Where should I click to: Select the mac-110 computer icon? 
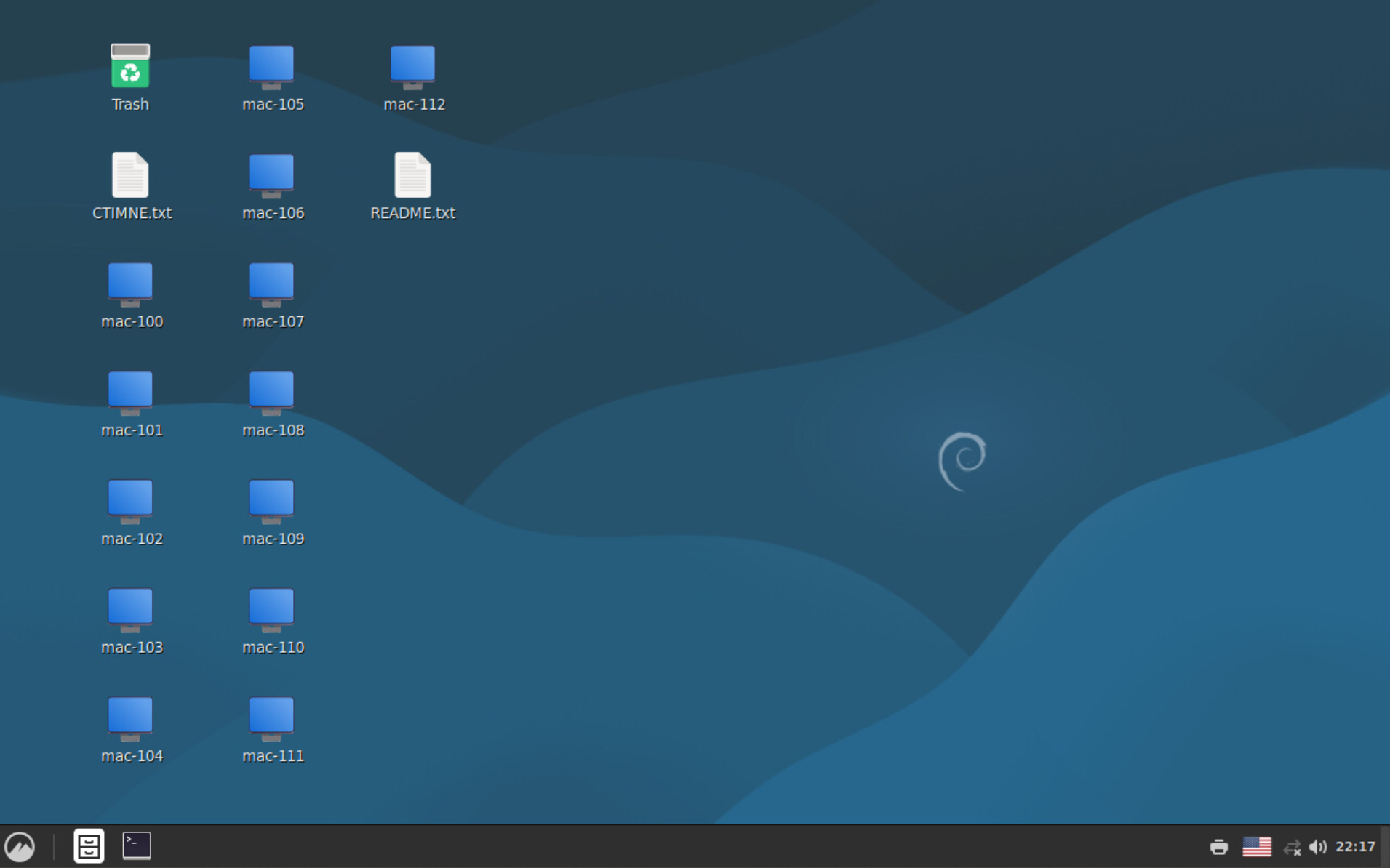point(272,609)
